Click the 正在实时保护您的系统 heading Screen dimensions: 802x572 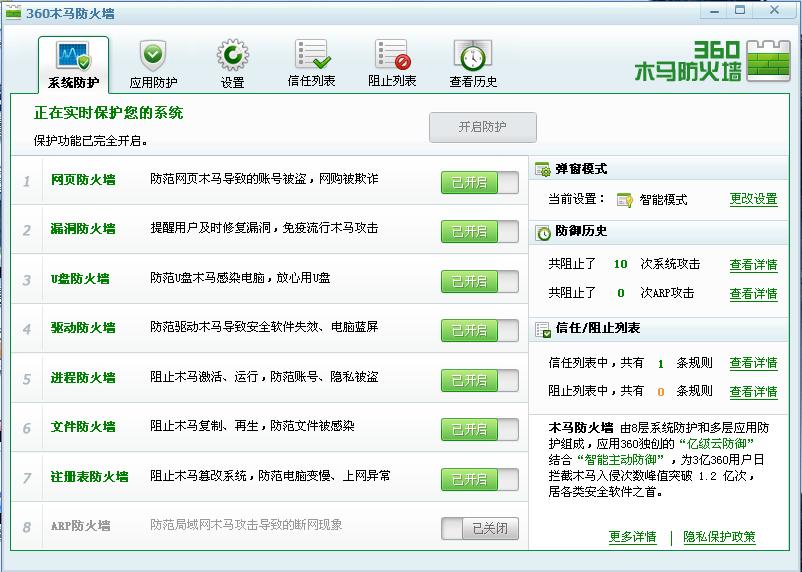[x=108, y=113]
